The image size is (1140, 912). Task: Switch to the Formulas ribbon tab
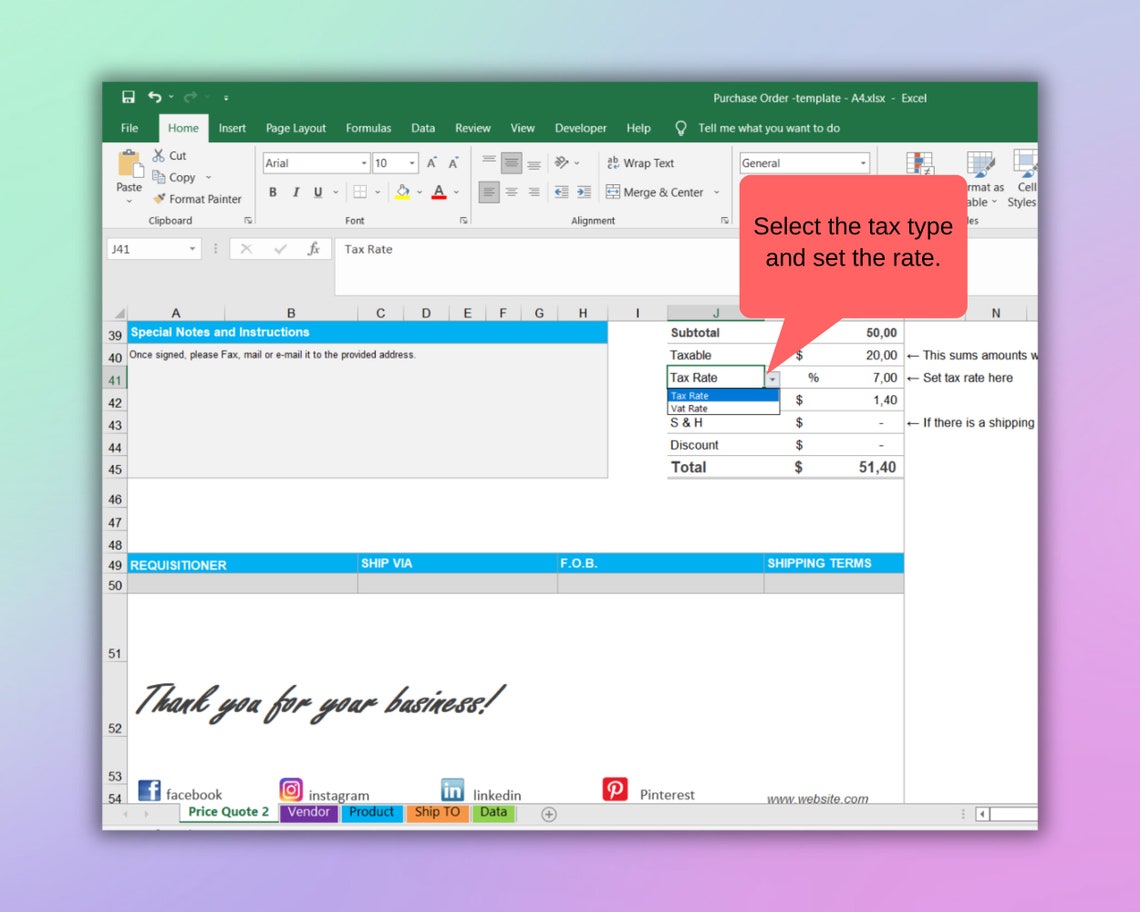[x=368, y=128]
